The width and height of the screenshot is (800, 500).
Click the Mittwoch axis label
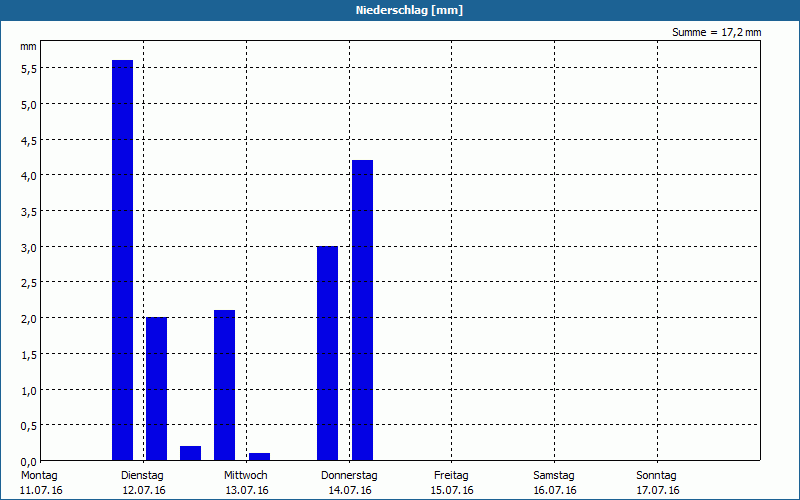(245, 476)
